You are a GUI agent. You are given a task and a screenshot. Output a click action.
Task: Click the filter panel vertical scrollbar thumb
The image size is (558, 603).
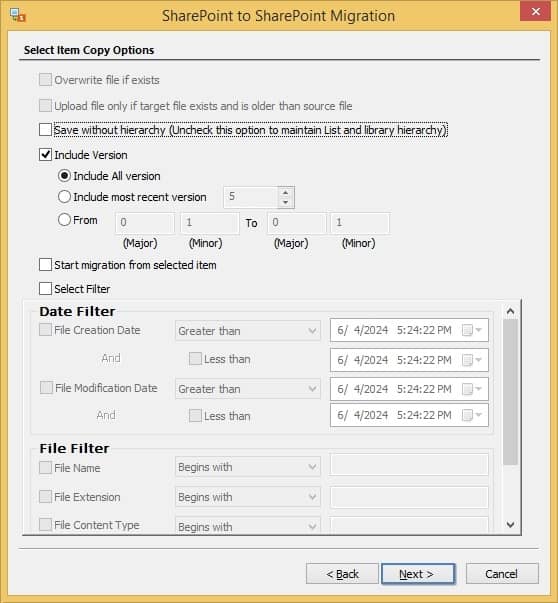[x=511, y=391]
